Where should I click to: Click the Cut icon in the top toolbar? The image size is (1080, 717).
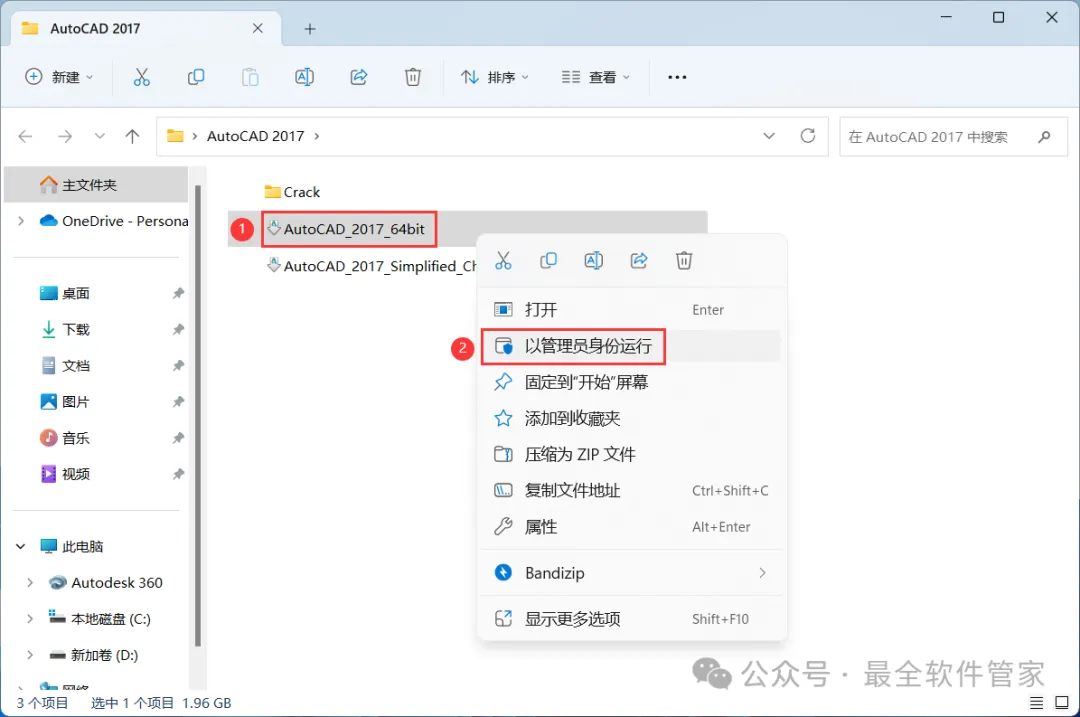click(141, 77)
